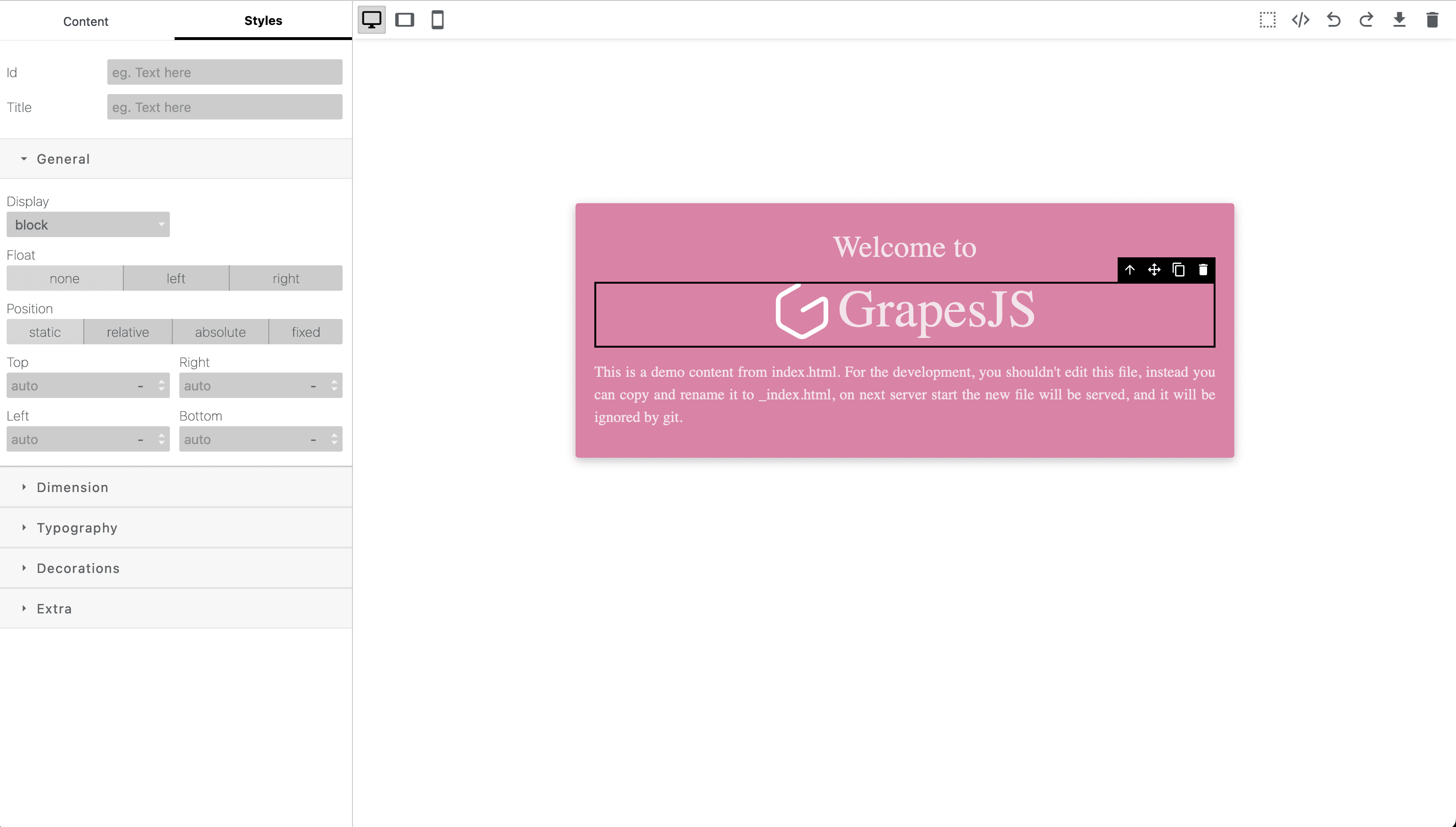Image resolution: width=1456 pixels, height=827 pixels.
Task: Switch to the Styles tab
Action: [x=262, y=21]
